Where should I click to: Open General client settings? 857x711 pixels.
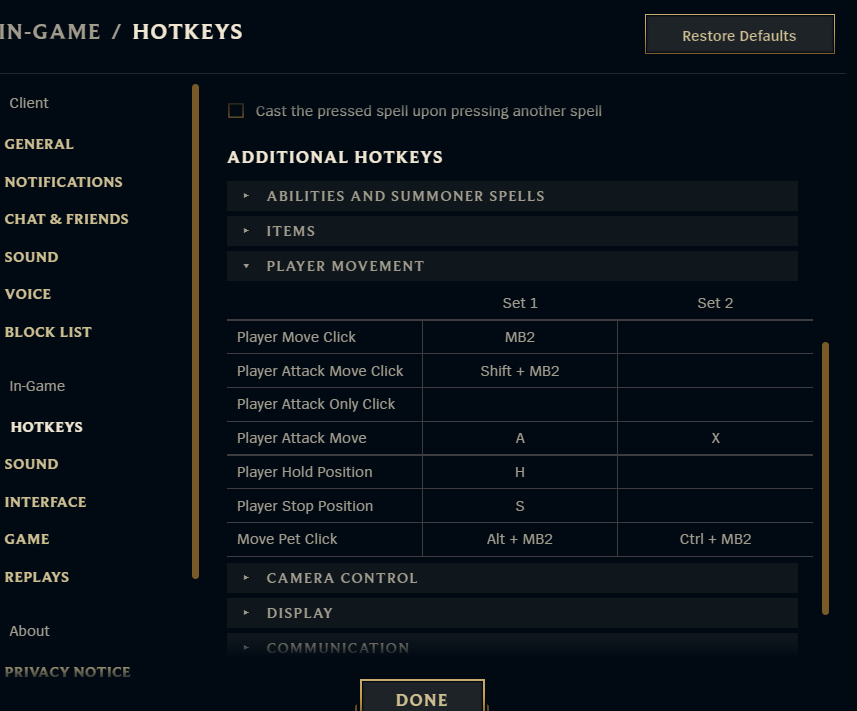click(x=39, y=144)
